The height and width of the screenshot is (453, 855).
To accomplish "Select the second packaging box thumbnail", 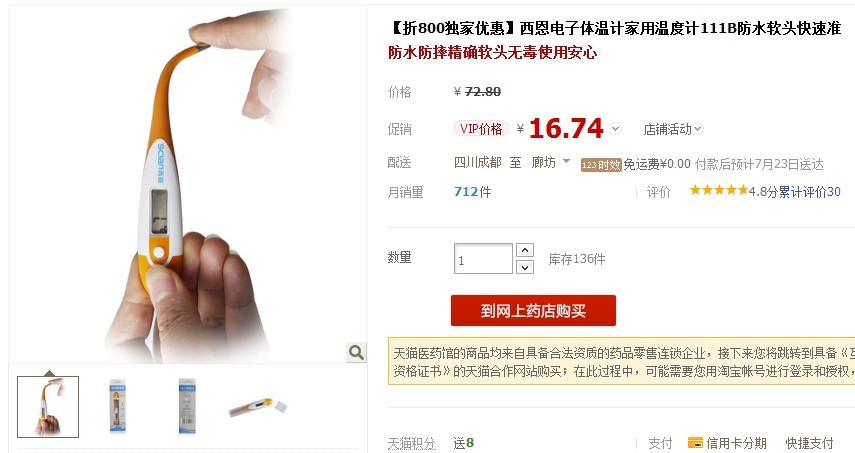I will pyautogui.click(x=118, y=406).
